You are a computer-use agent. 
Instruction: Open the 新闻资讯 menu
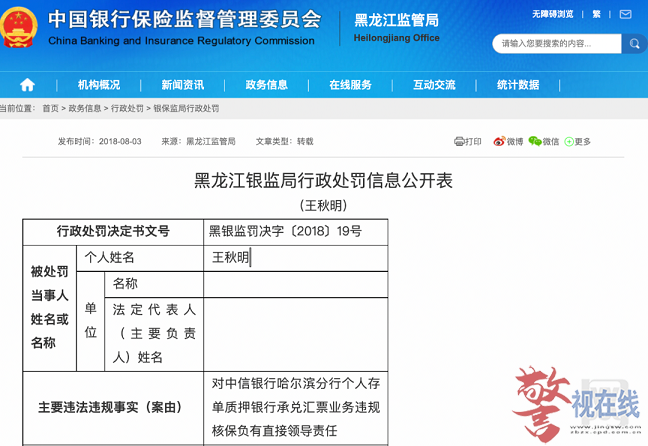[x=183, y=85]
